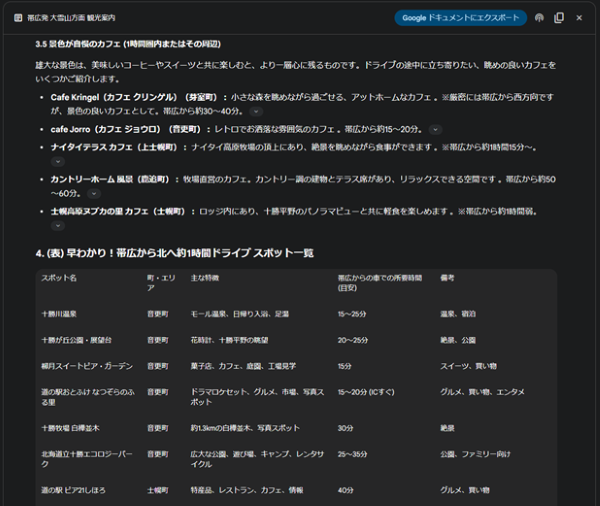Click the 40分 cell in the ピア21しほろ row

pyautogui.click(x=346, y=490)
